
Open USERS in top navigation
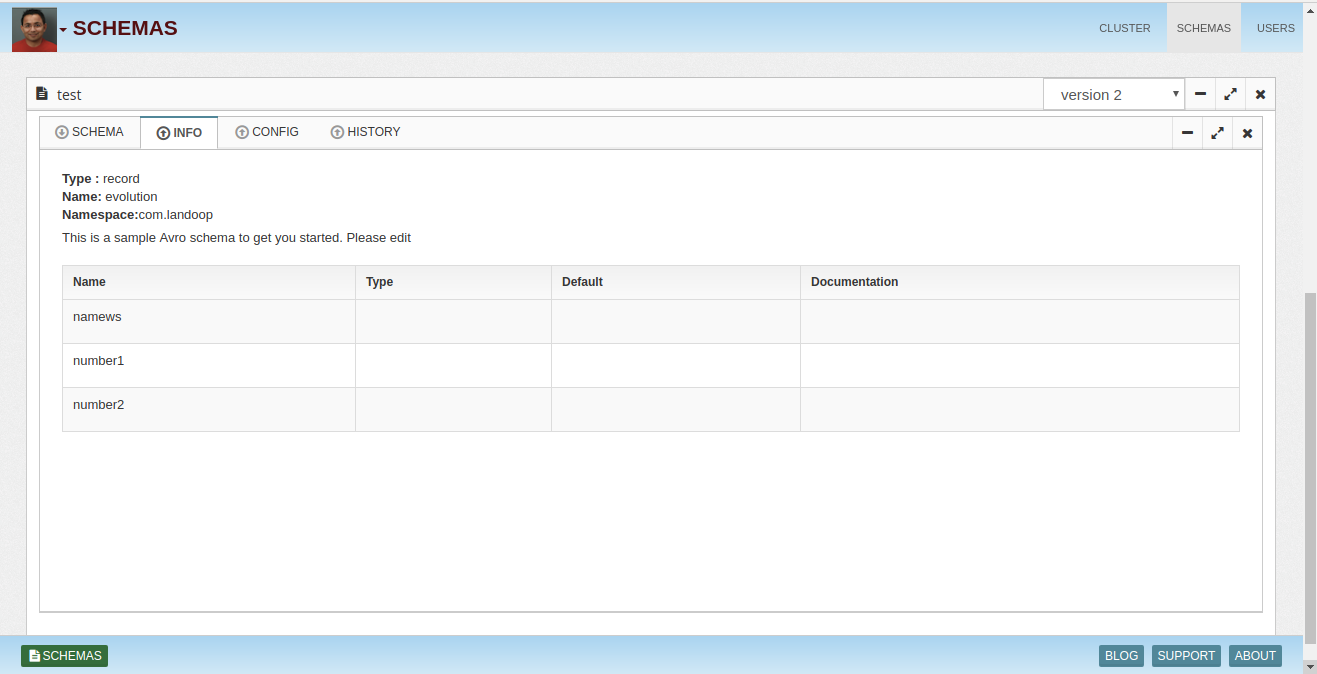(x=1275, y=28)
